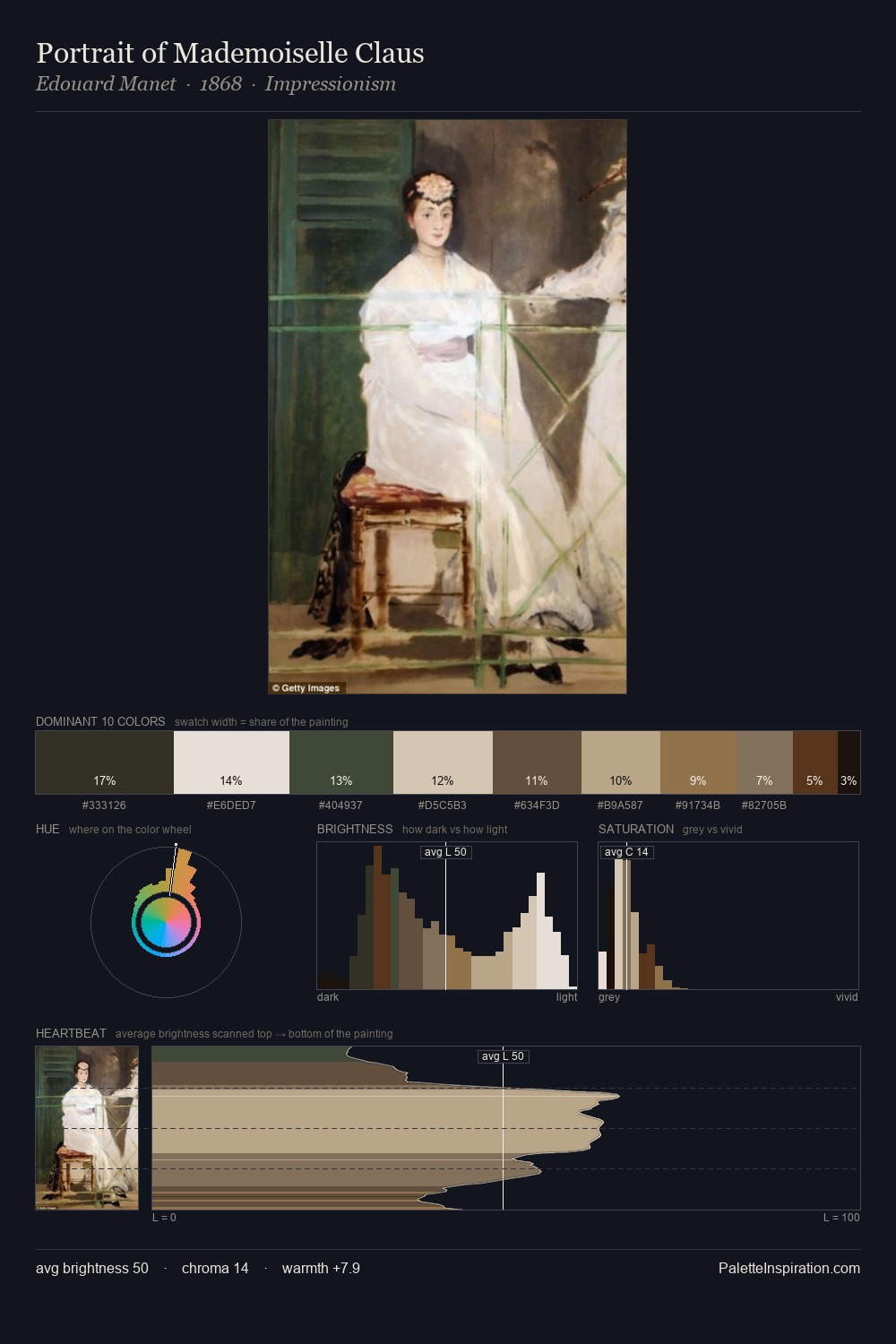Screen dimensions: 896x1344
Task: Click the 'light' axis label under brightness
Action: (x=566, y=997)
